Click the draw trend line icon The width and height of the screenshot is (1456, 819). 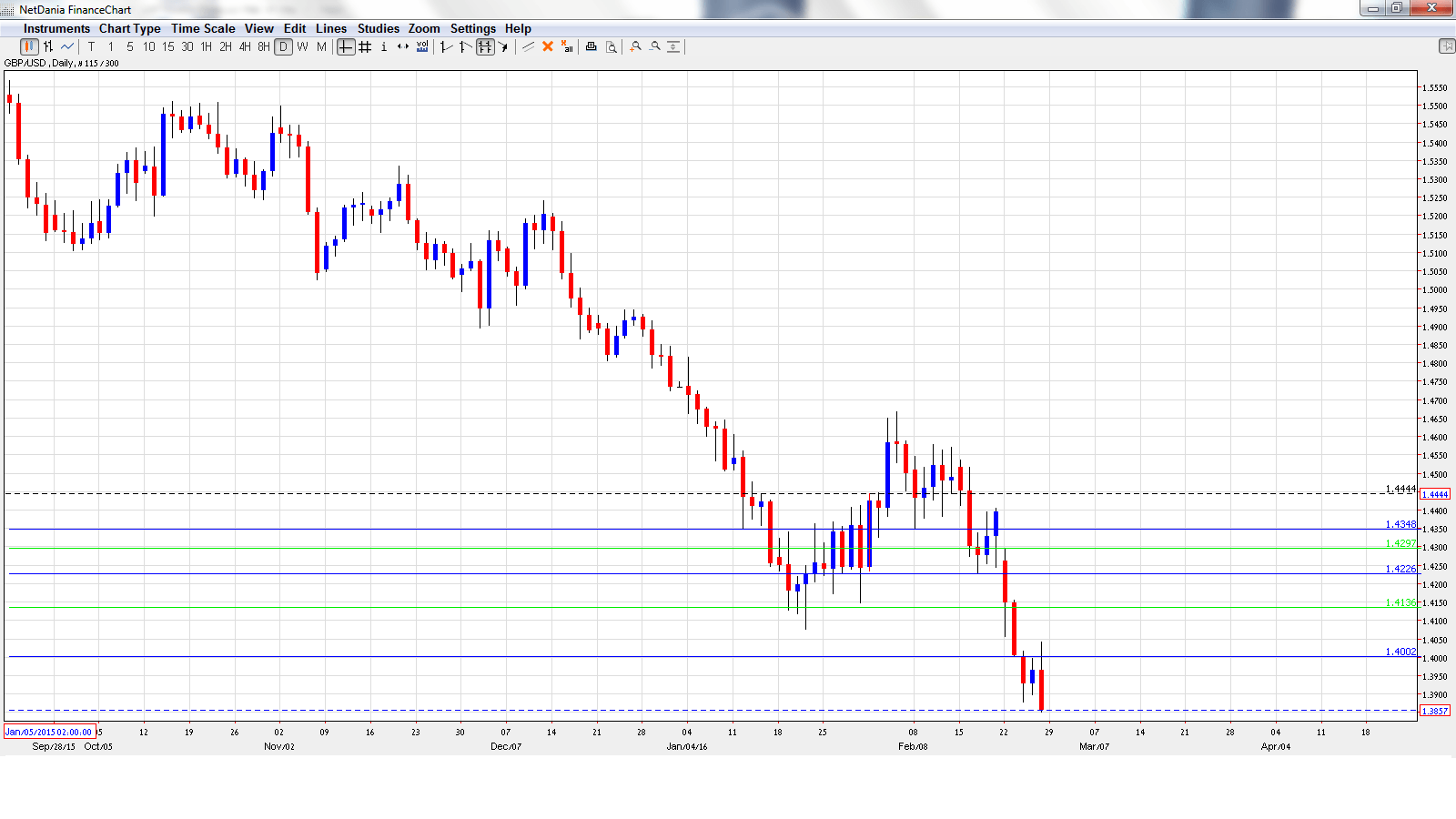[528, 47]
